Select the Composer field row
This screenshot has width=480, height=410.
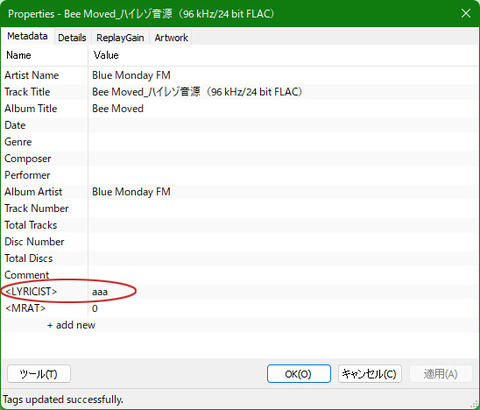(240, 159)
